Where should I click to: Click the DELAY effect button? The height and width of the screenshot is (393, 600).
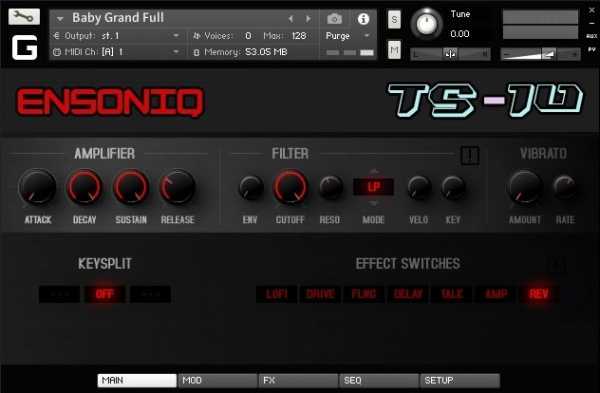tap(408, 294)
